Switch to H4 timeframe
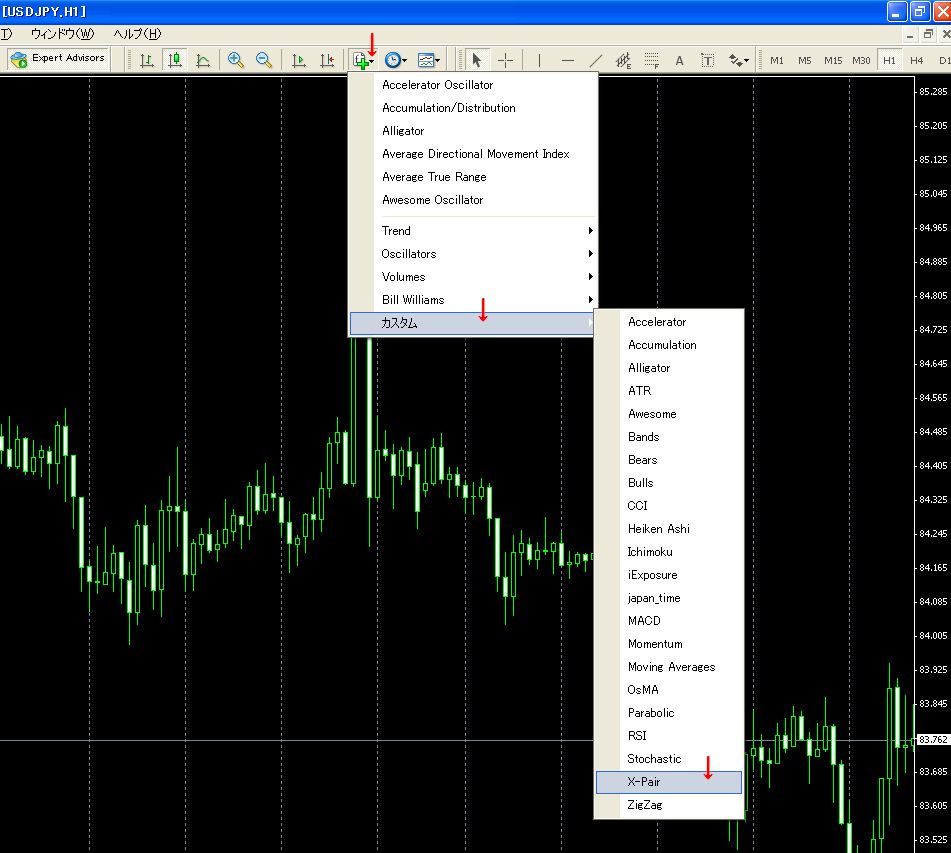951x853 pixels. tap(916, 60)
